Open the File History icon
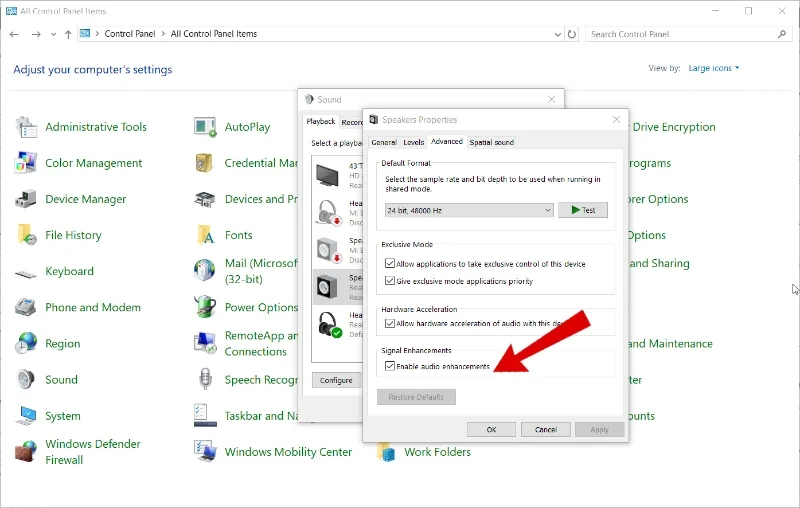Viewport: 800px width, 508px height. click(26, 235)
